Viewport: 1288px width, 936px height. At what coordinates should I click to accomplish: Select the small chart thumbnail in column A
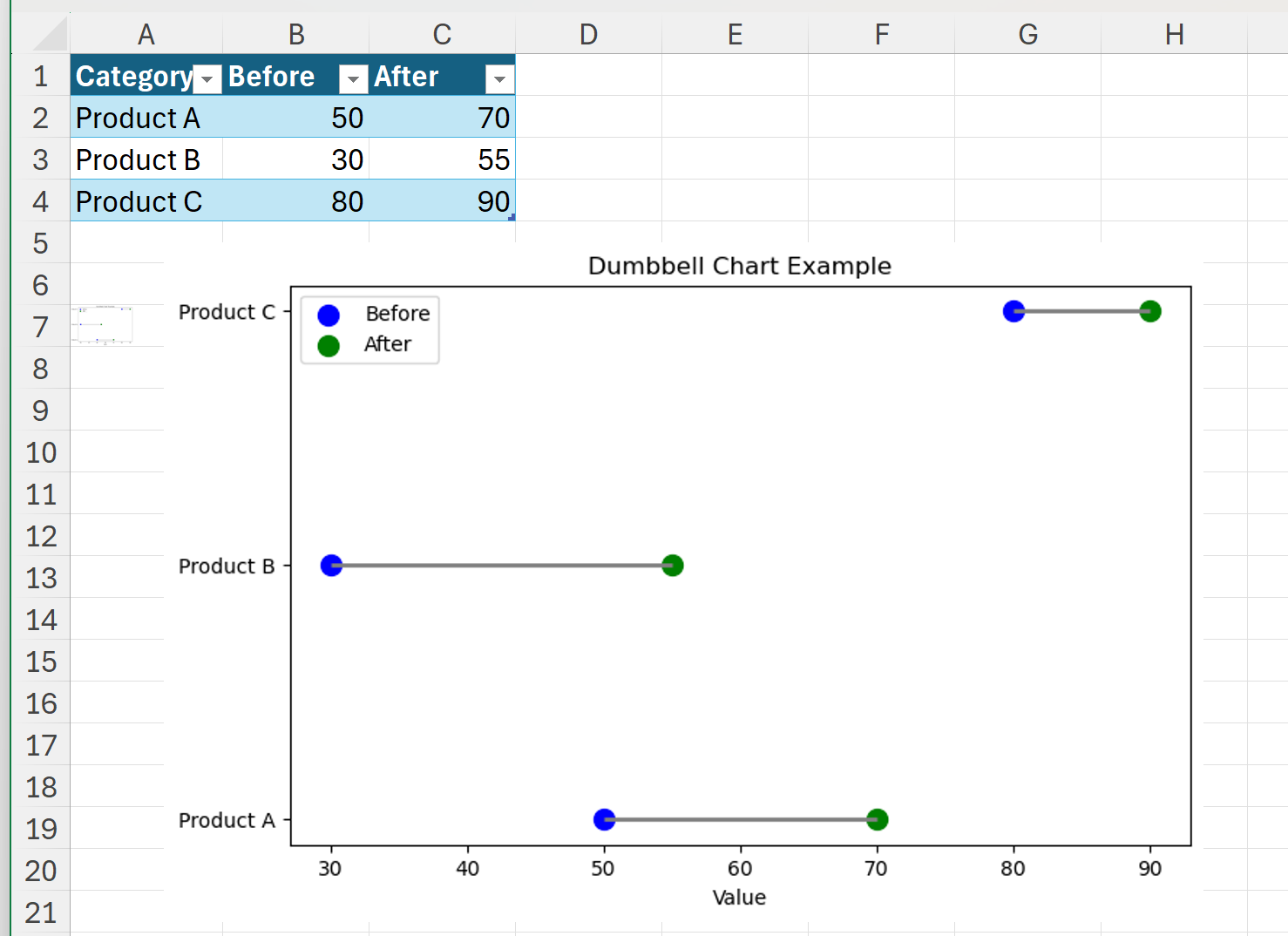pos(103,325)
